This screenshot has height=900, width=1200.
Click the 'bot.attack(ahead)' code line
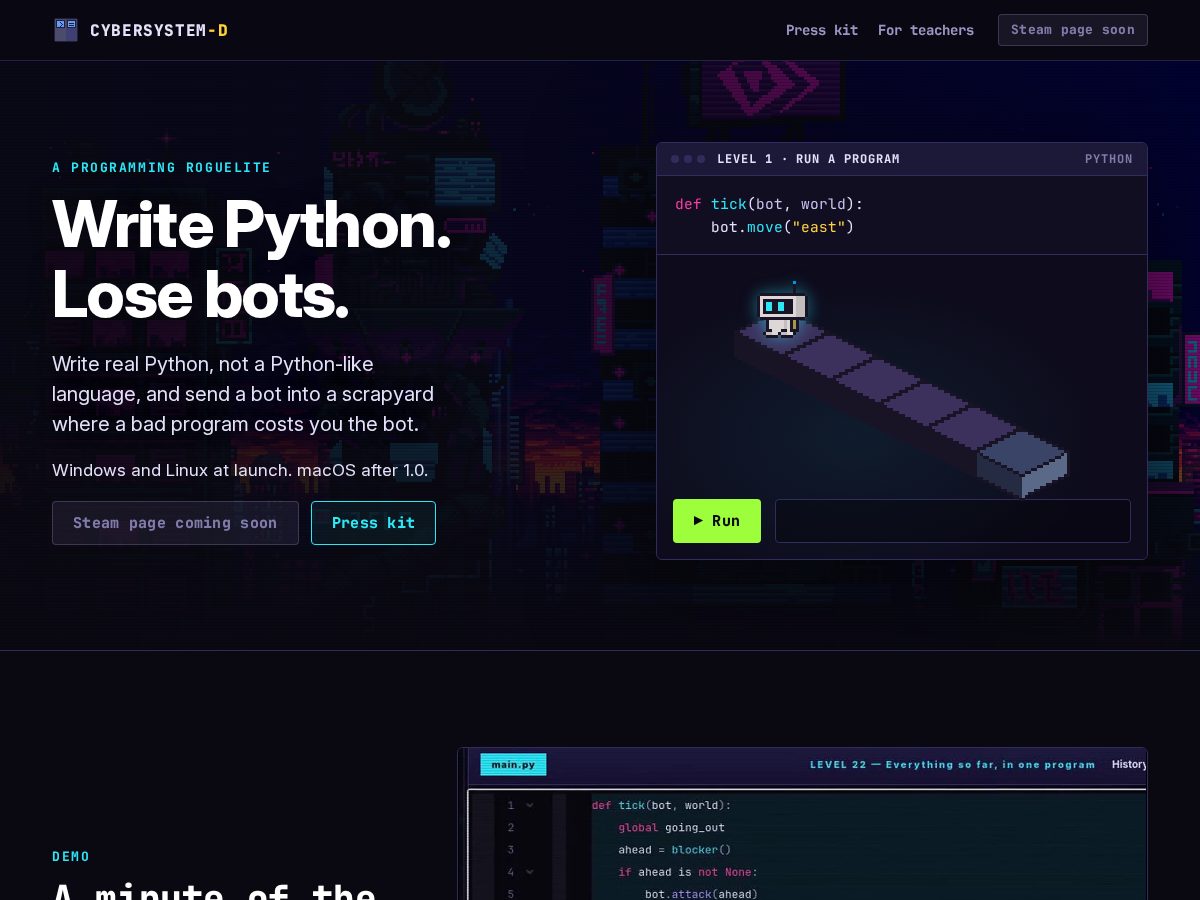click(701, 894)
